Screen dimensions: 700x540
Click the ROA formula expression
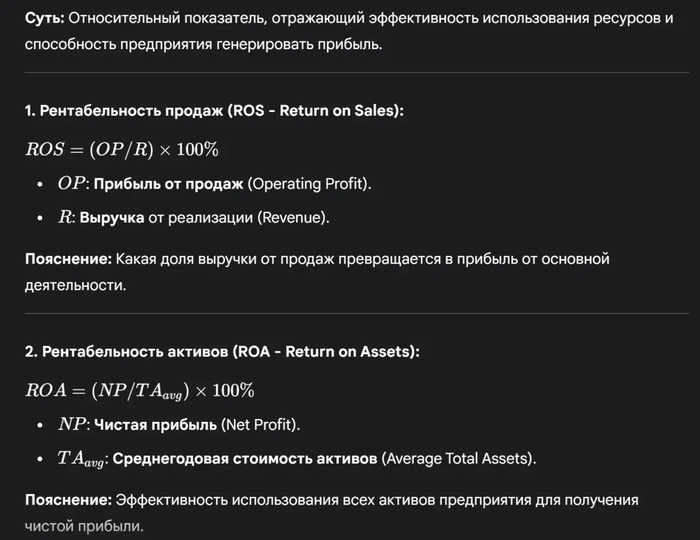[140, 390]
